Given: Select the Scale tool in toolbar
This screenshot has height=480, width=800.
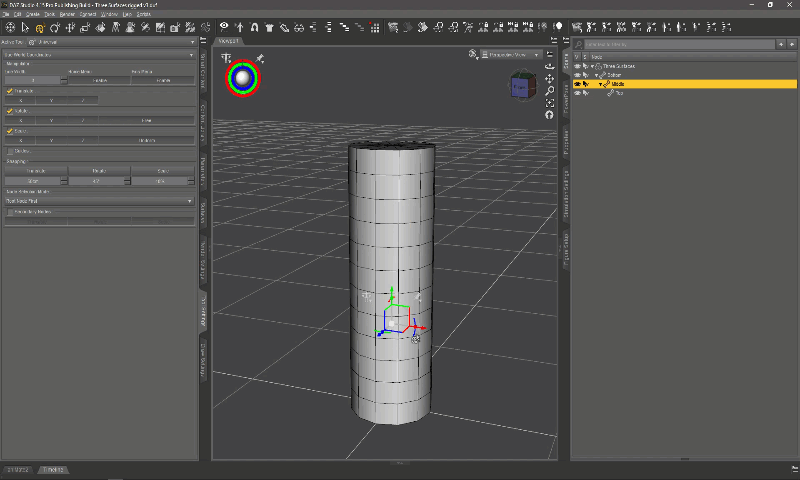Looking at the screenshot, I should point(85,28).
